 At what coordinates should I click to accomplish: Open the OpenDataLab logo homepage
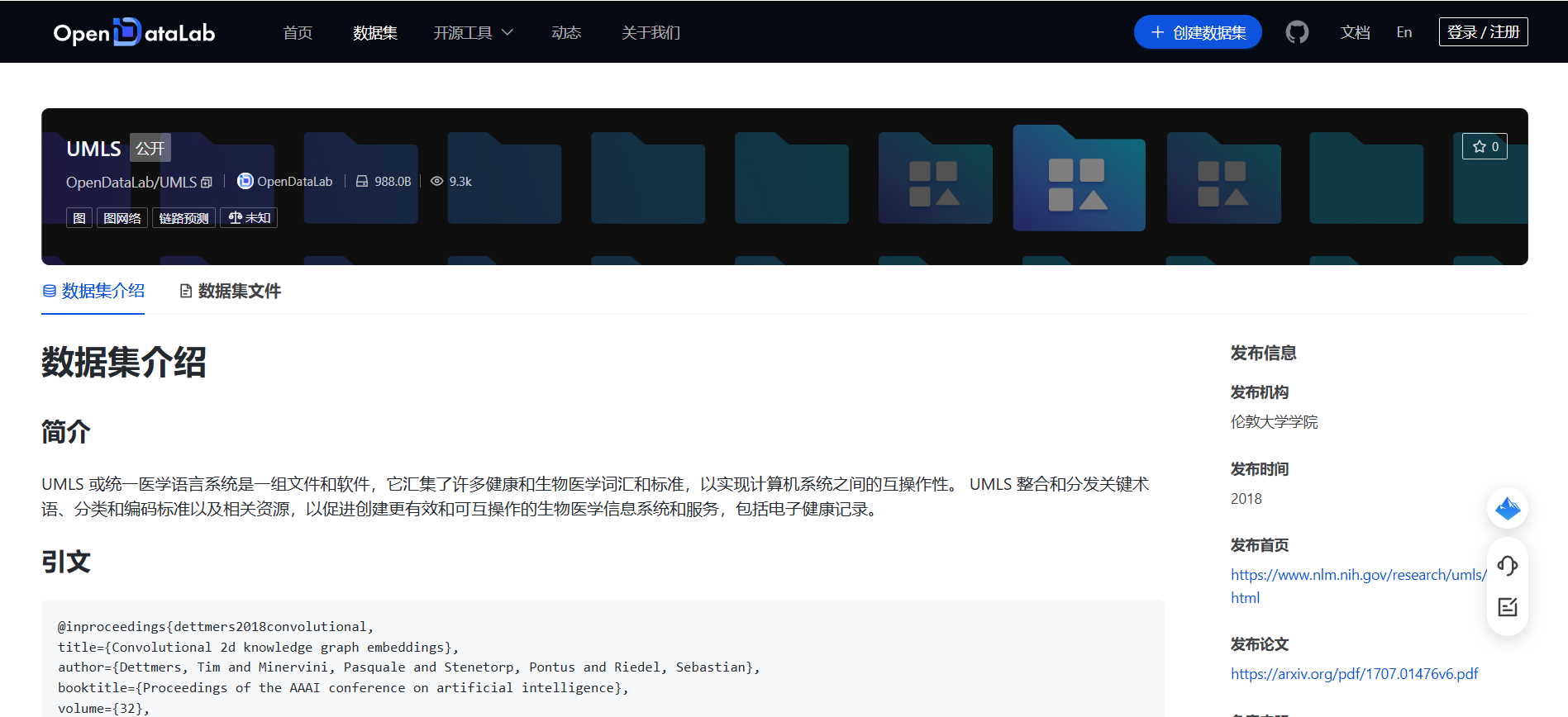[x=134, y=32]
